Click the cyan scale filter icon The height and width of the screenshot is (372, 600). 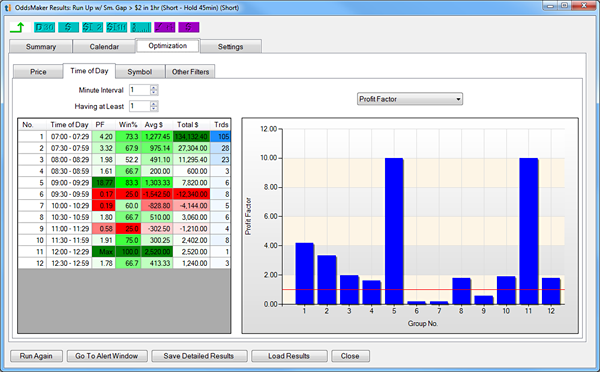coord(141,27)
